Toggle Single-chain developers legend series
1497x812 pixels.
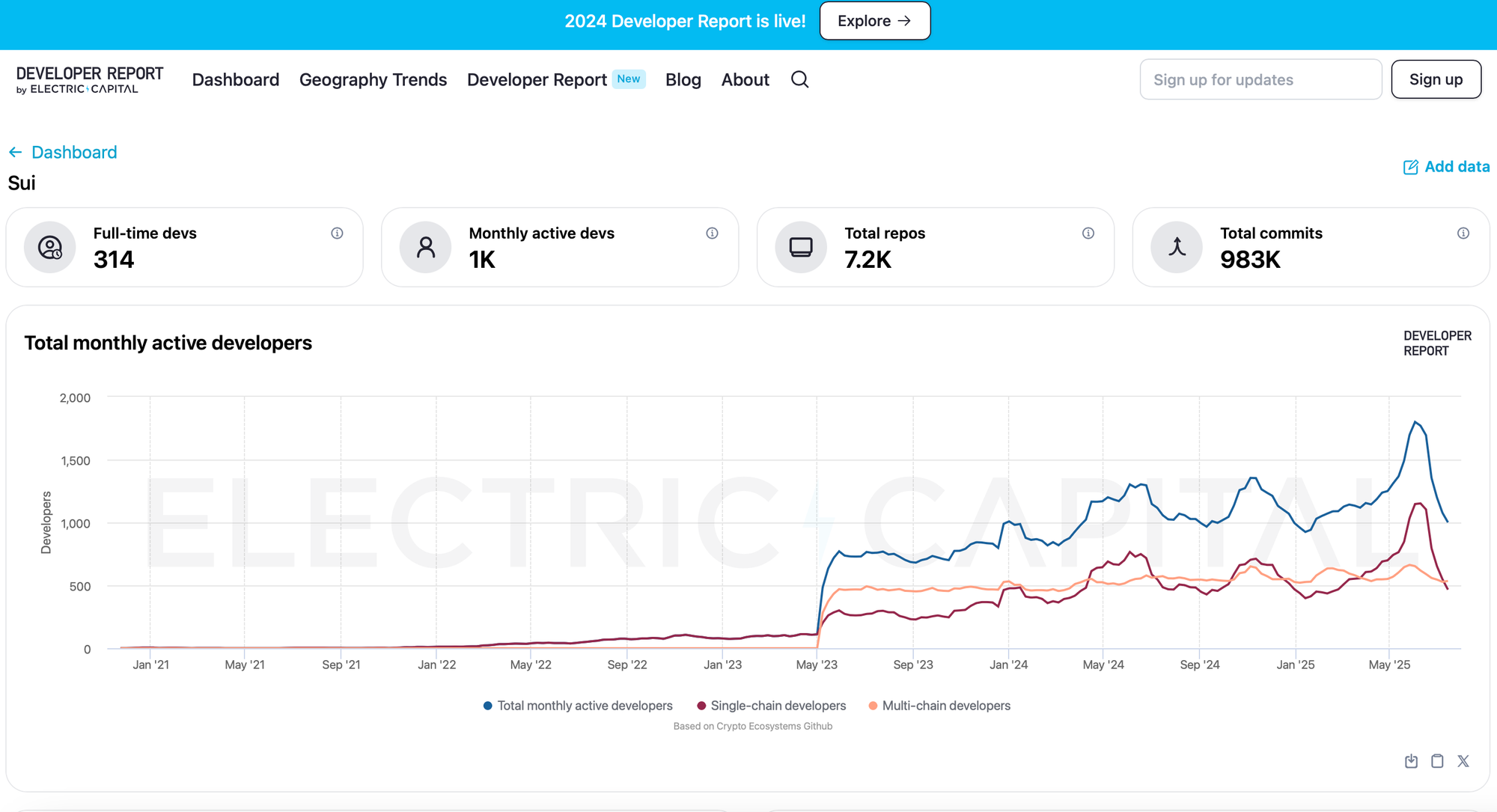[771, 706]
